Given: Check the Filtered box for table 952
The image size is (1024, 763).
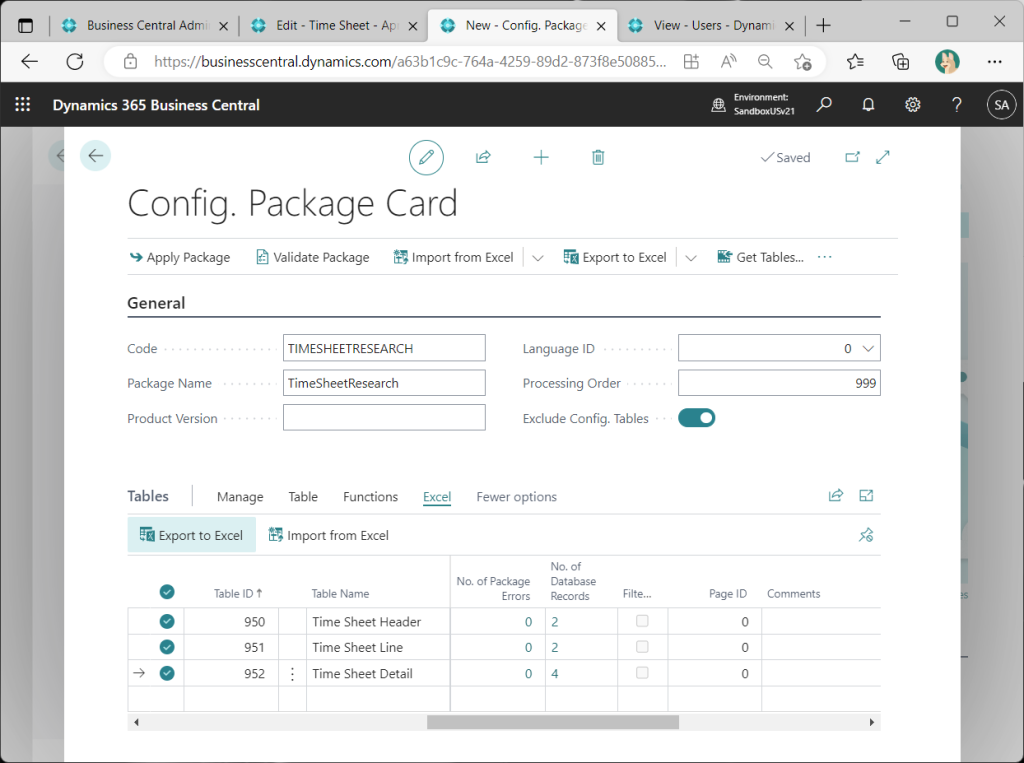Looking at the screenshot, I should point(643,672).
